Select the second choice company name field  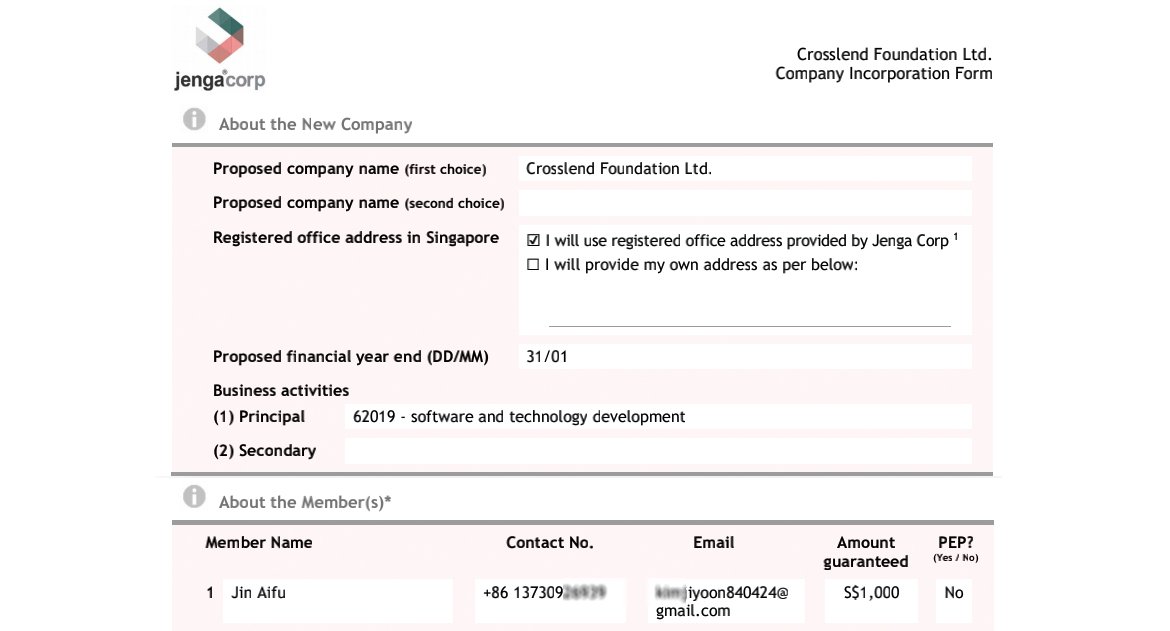click(745, 203)
